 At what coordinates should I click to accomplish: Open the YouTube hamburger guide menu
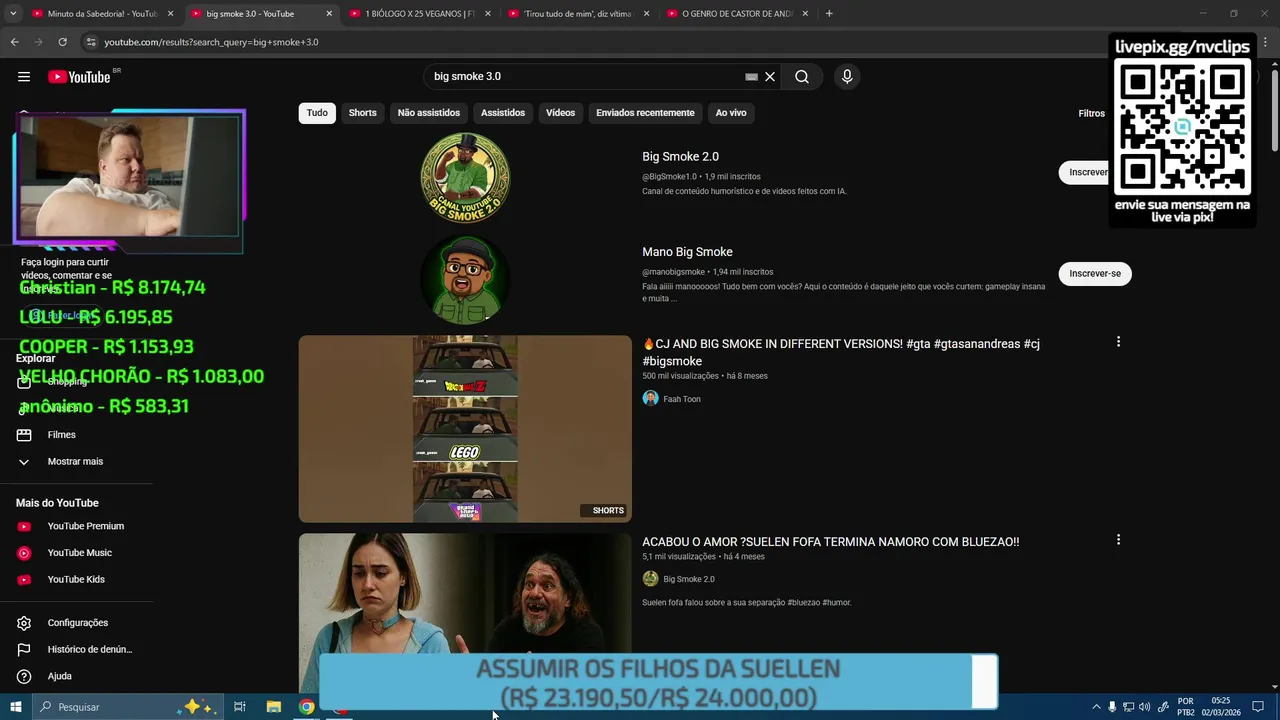[x=24, y=77]
